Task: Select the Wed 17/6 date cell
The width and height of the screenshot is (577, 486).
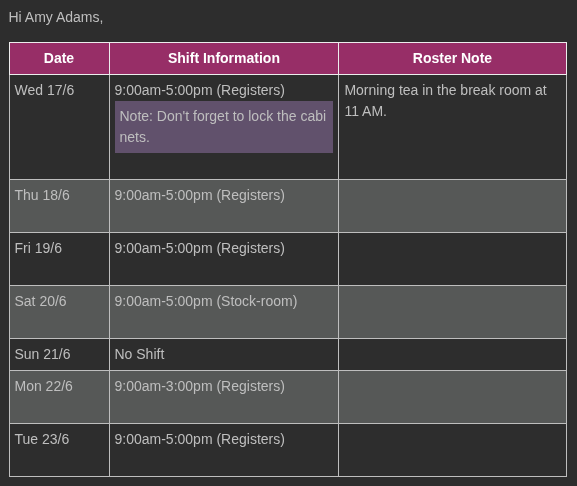Action: 59,127
